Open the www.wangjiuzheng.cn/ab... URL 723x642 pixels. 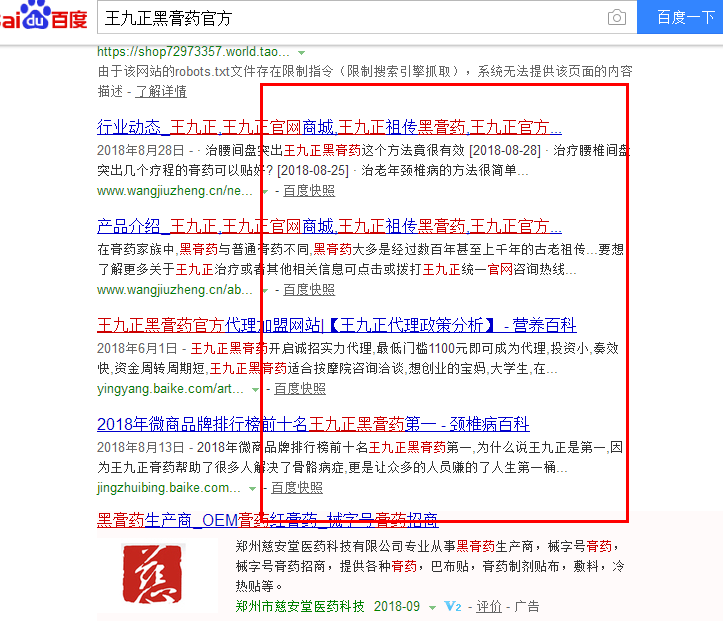coord(175,290)
